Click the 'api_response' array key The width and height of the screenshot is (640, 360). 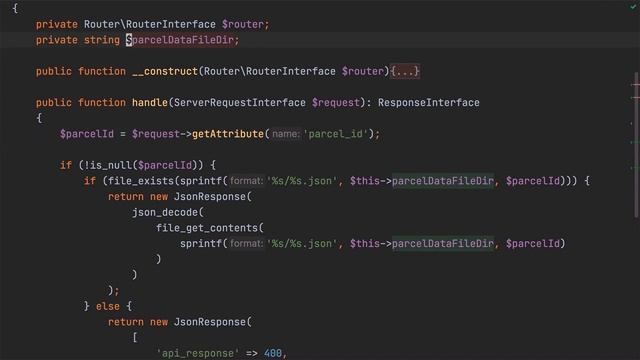pos(198,353)
